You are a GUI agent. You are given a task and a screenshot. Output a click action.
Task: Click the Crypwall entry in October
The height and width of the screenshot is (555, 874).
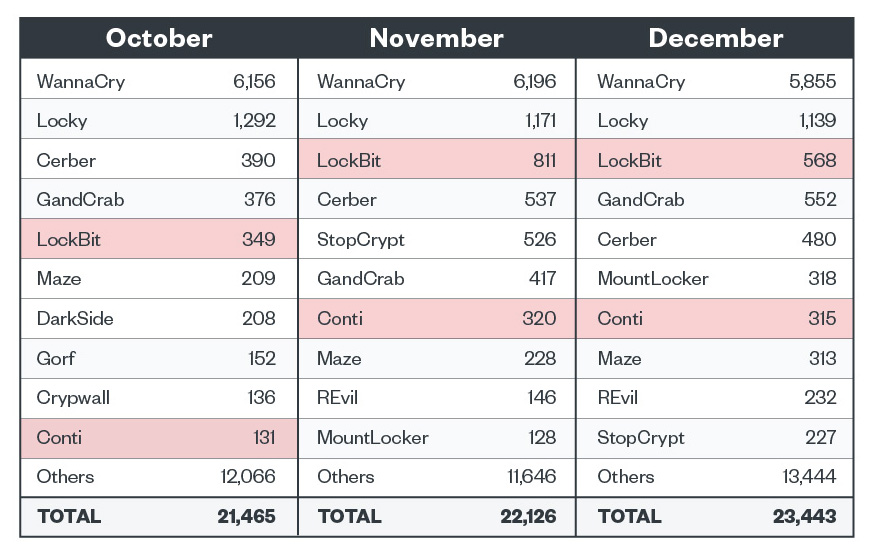pyautogui.click(x=73, y=397)
